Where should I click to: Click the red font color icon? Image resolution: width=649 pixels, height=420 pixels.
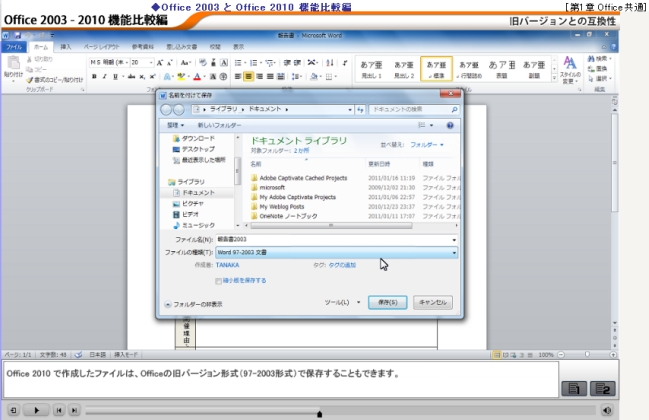[197, 77]
